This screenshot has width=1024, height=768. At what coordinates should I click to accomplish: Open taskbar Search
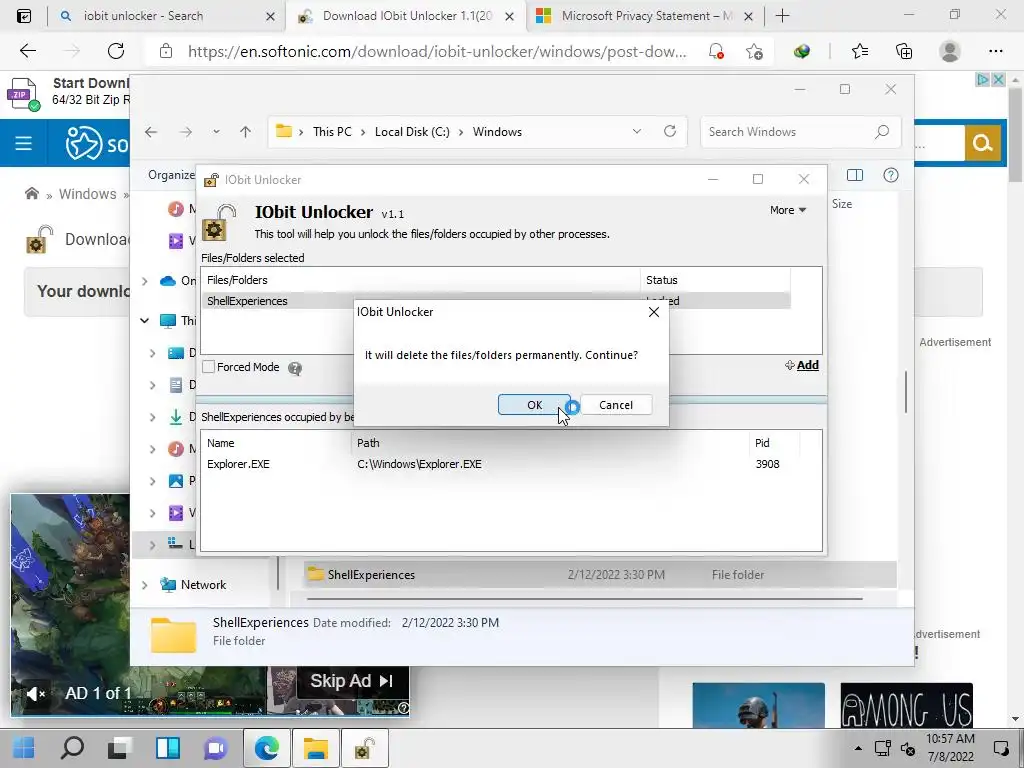point(72,748)
